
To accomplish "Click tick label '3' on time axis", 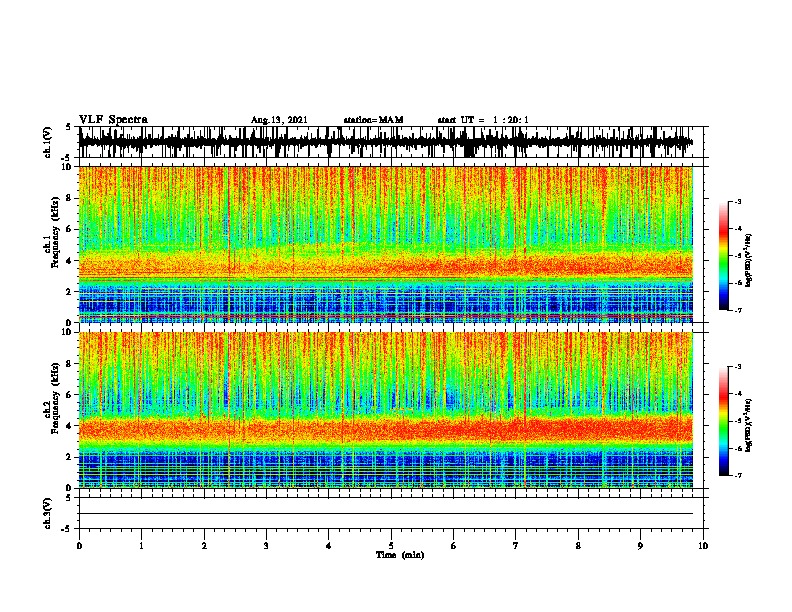I will click(x=266, y=545).
